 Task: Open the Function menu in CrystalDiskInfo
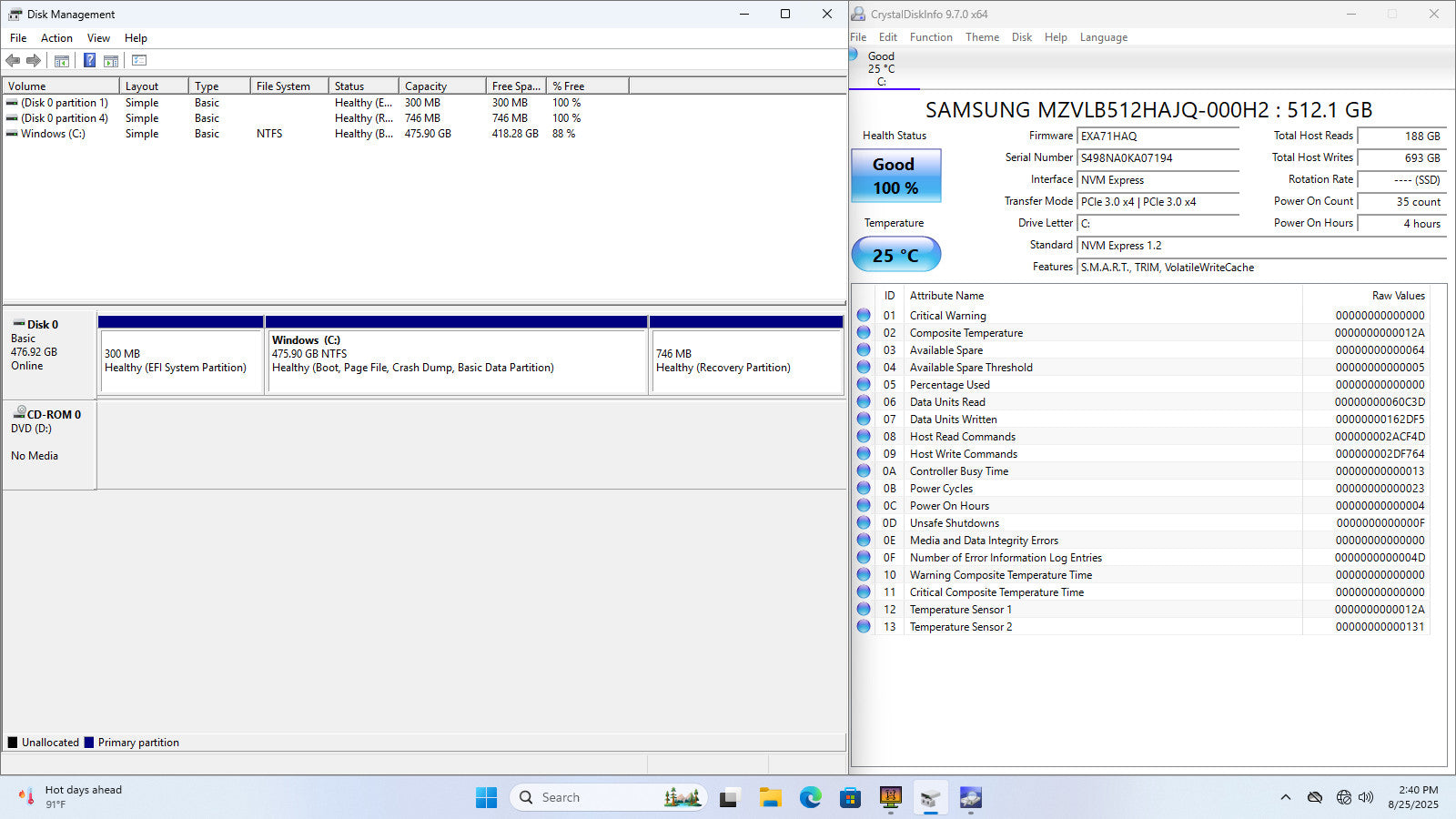tap(930, 37)
